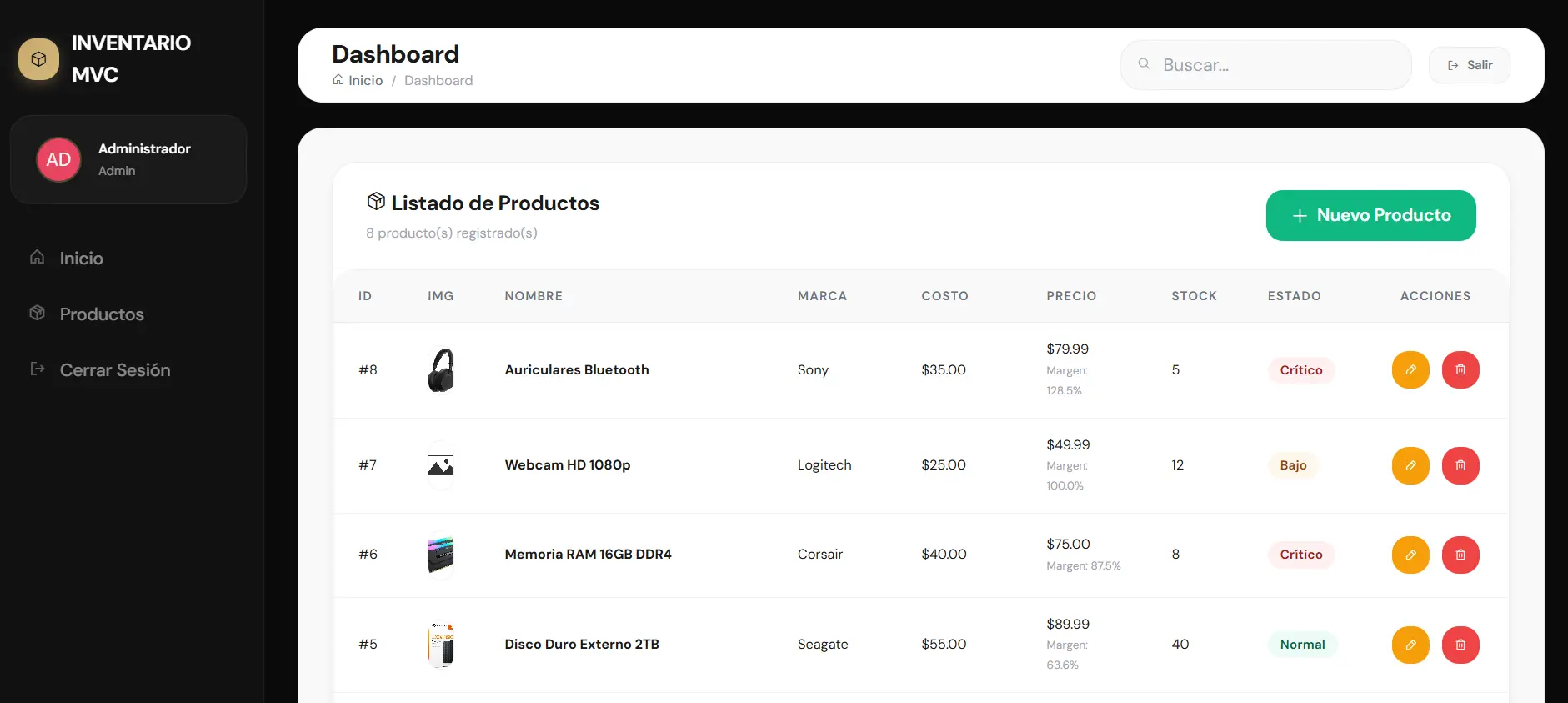Image resolution: width=1568 pixels, height=703 pixels.
Task: Click the $40.00 cost value
Action: (944, 555)
